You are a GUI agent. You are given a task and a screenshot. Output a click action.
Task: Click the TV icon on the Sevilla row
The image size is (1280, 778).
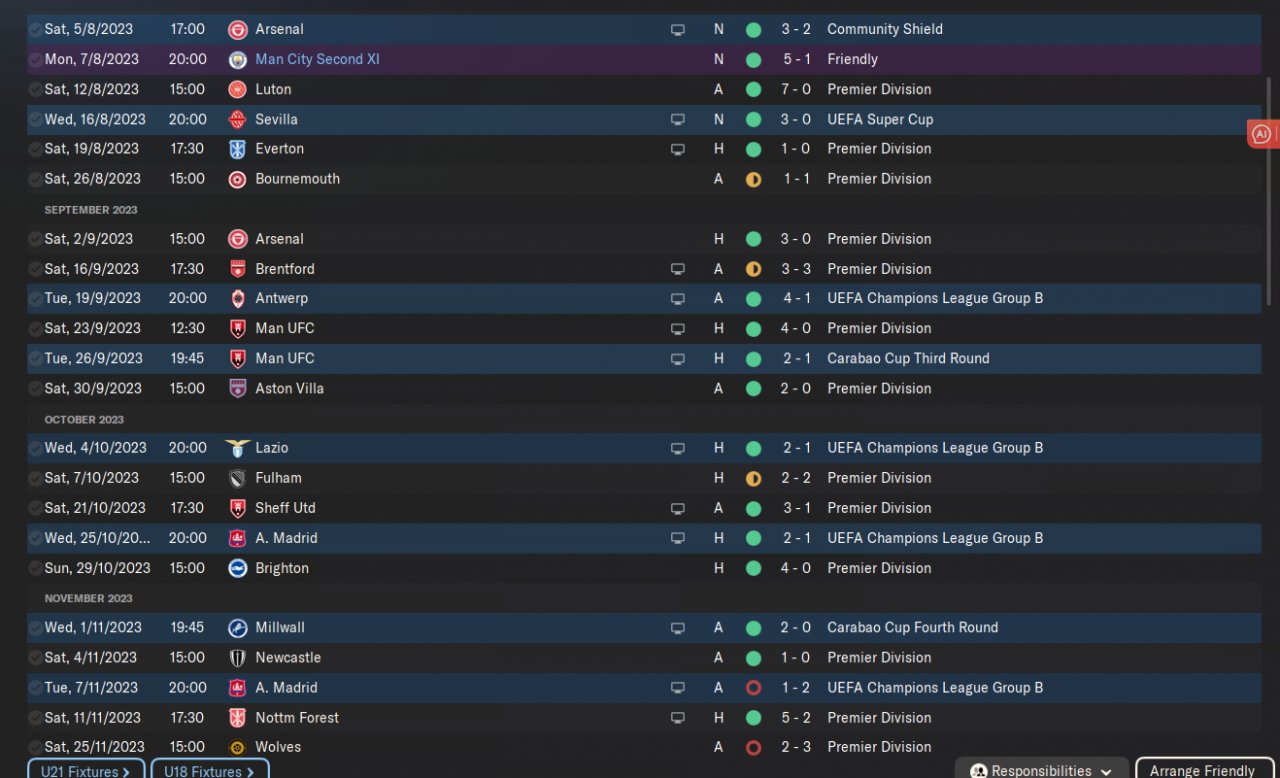coord(677,119)
